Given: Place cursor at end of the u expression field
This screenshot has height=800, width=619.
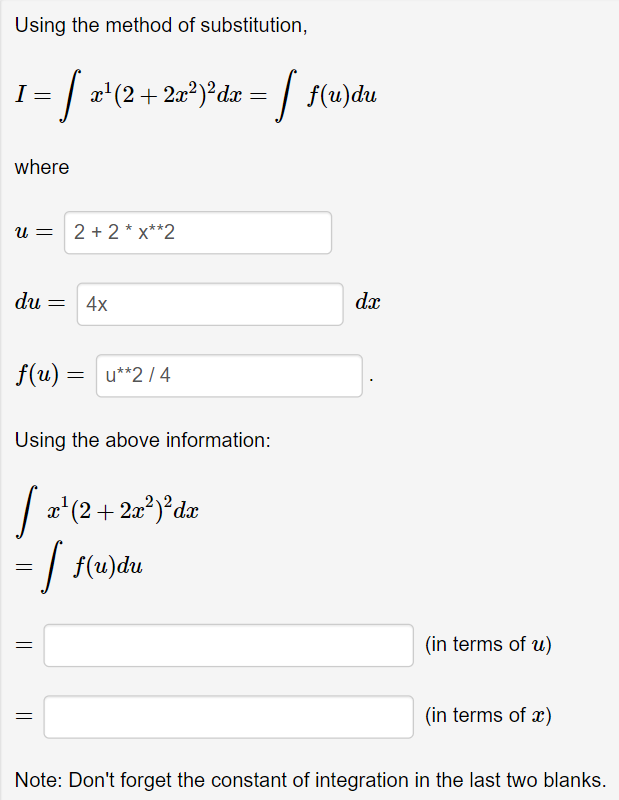Looking at the screenshot, I should coord(300,232).
